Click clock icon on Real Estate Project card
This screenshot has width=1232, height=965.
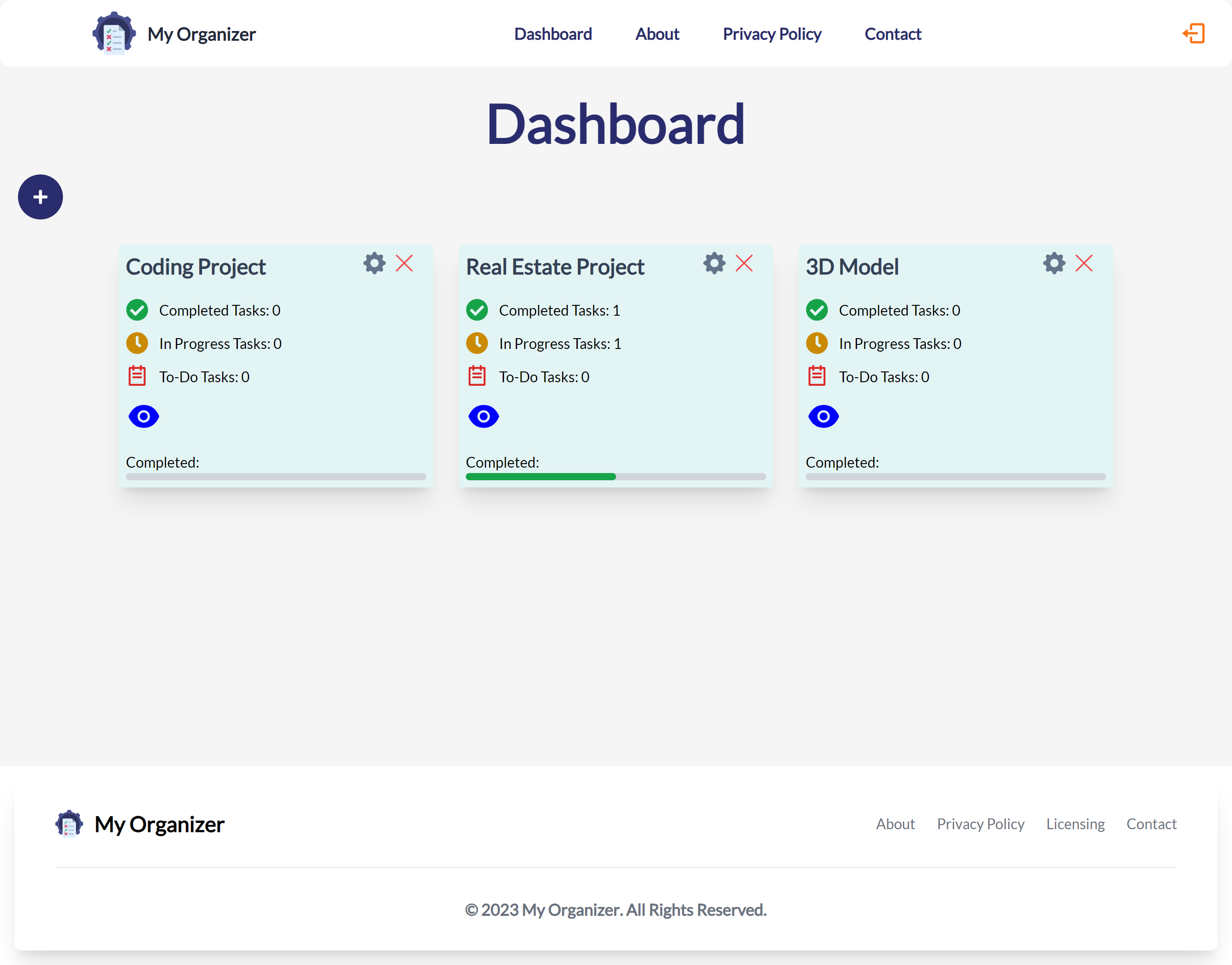[x=478, y=344]
